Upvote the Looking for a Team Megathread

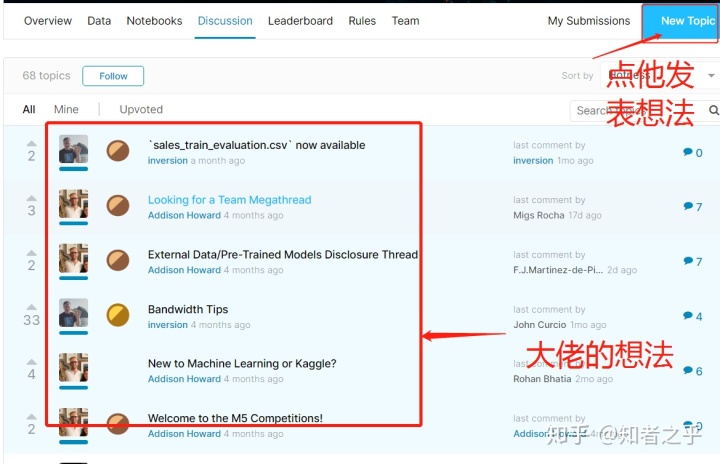(31, 198)
